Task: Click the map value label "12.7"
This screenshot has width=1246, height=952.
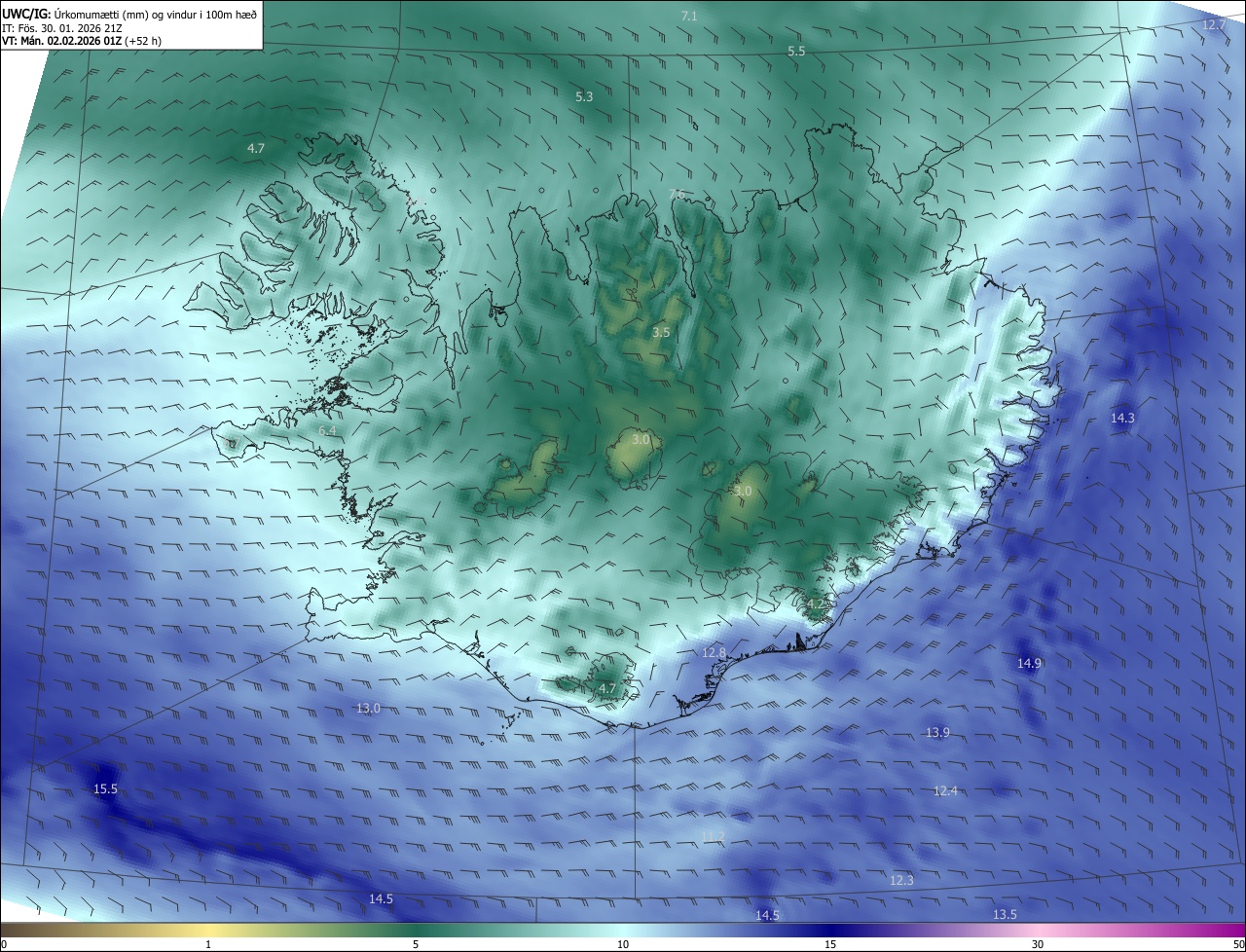Action: click(x=1214, y=24)
